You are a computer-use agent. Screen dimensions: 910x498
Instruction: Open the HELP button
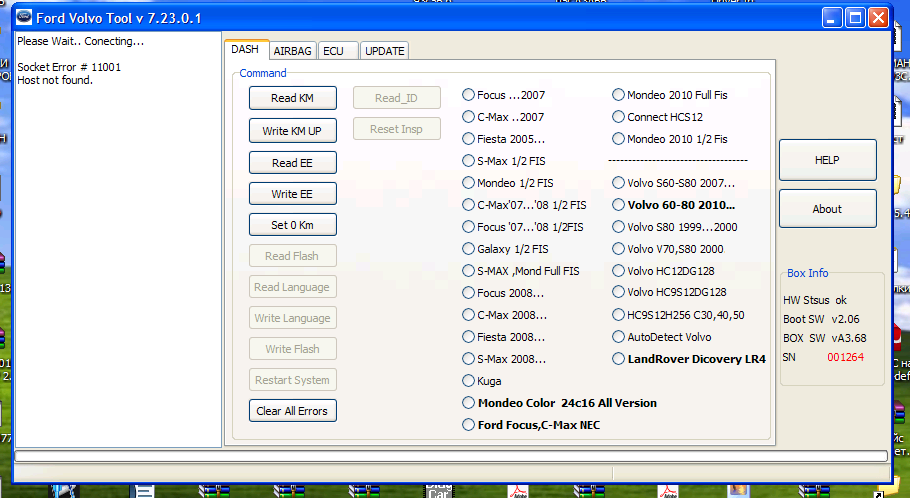[x=828, y=160]
